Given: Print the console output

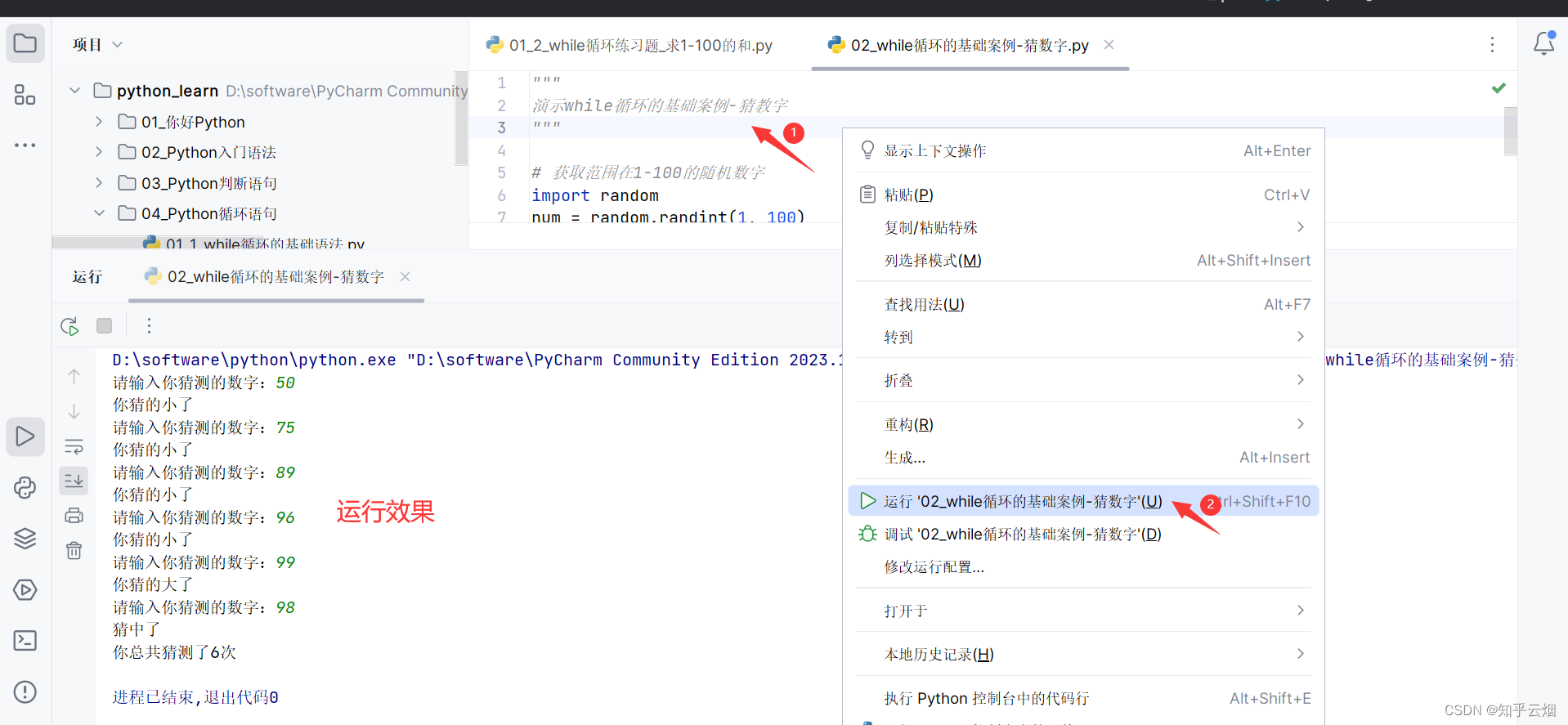Looking at the screenshot, I should click(74, 515).
